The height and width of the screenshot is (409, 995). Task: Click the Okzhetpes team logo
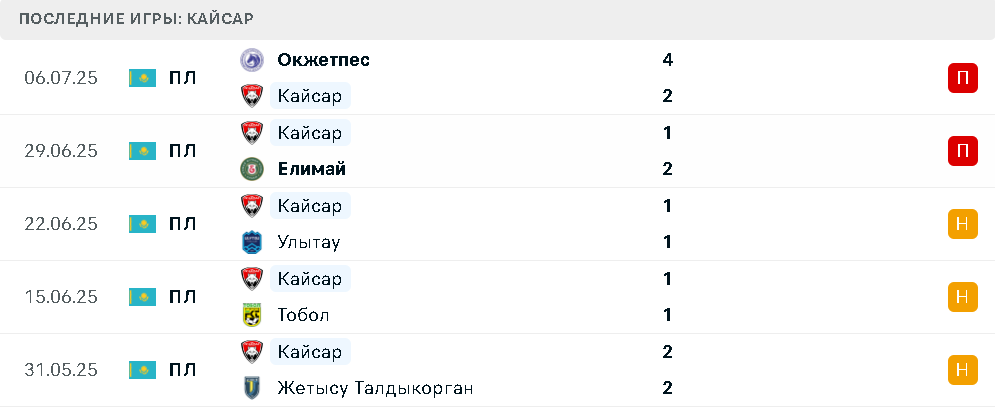pyautogui.click(x=252, y=60)
